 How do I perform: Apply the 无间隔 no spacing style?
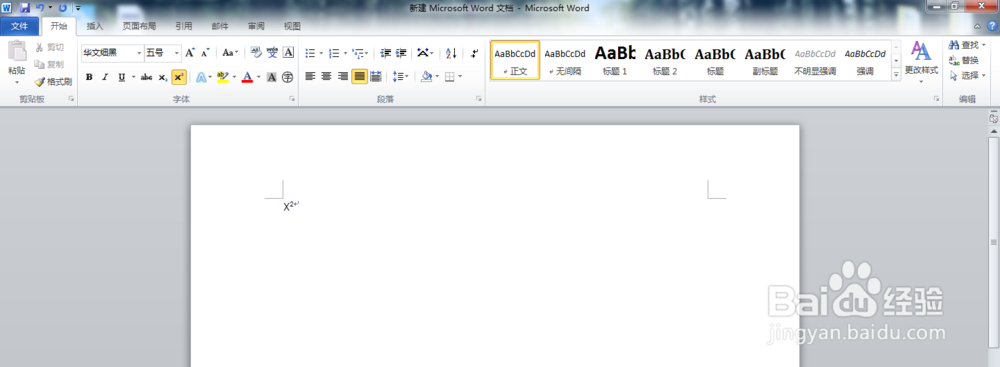point(565,60)
